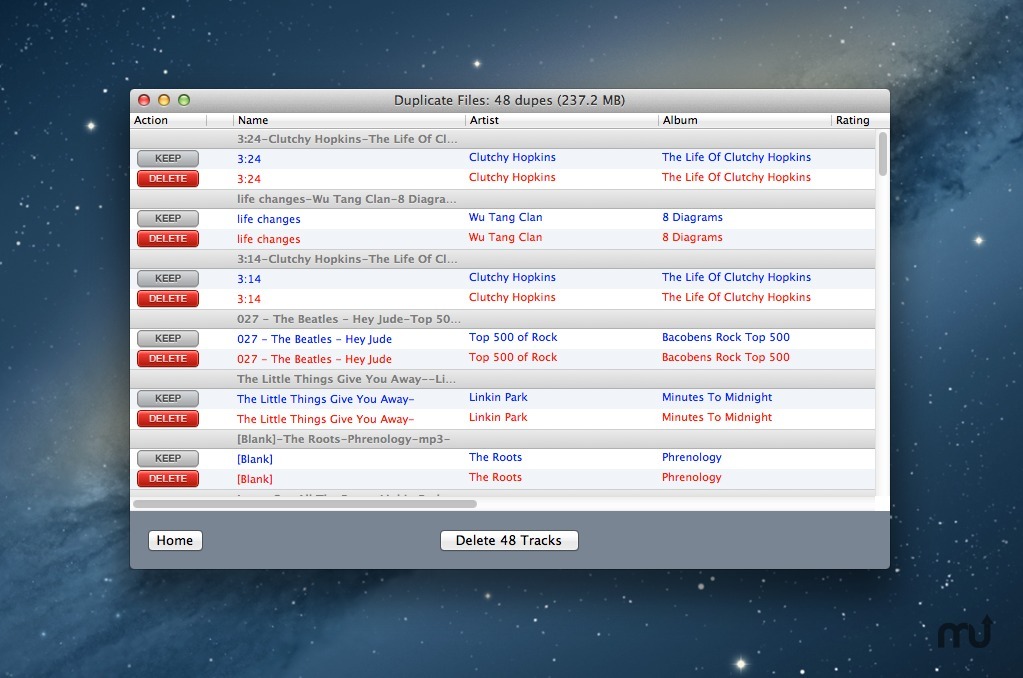Sort by the Artist column header
1023x678 pixels.
pyautogui.click(x=561, y=120)
